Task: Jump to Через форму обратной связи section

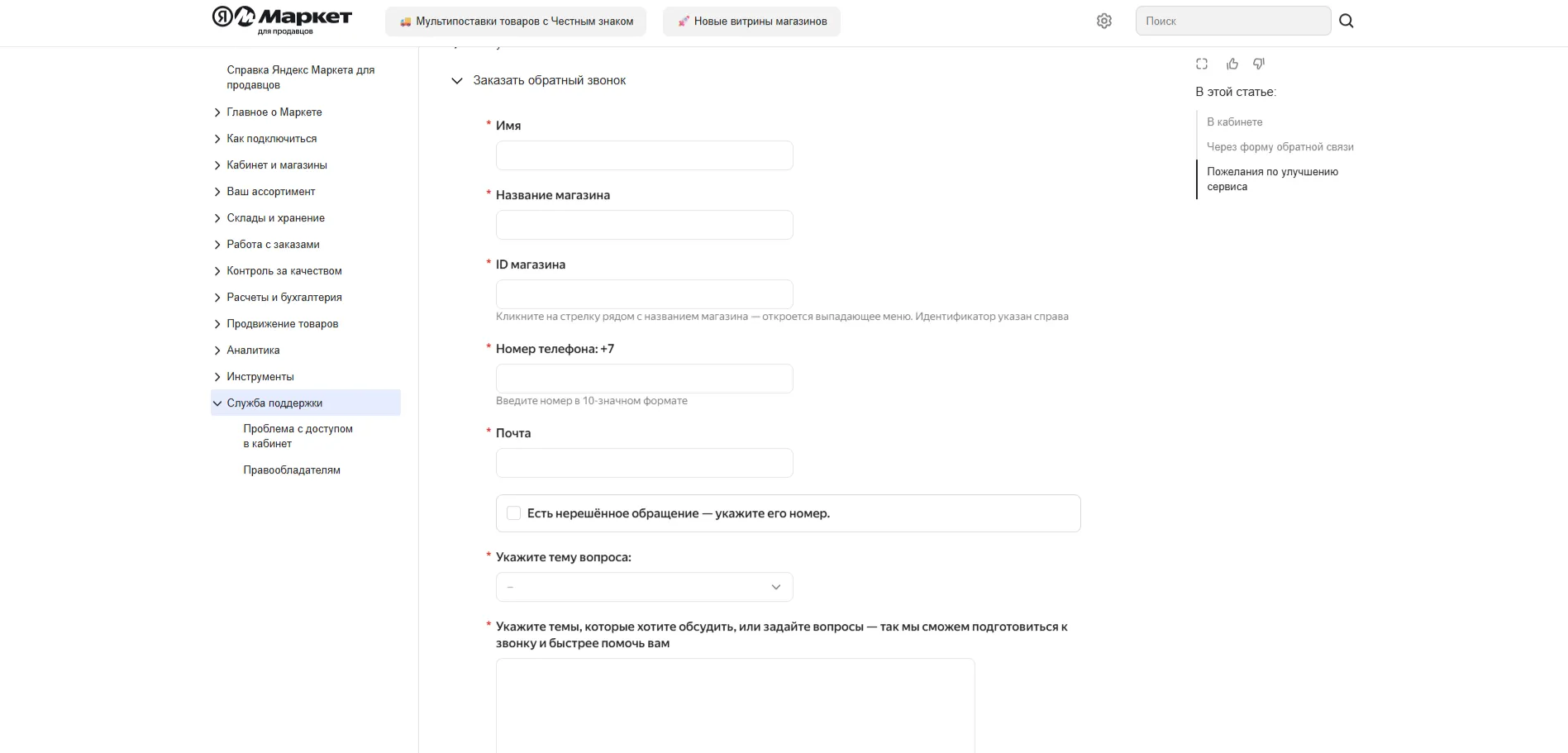Action: 1280,147
